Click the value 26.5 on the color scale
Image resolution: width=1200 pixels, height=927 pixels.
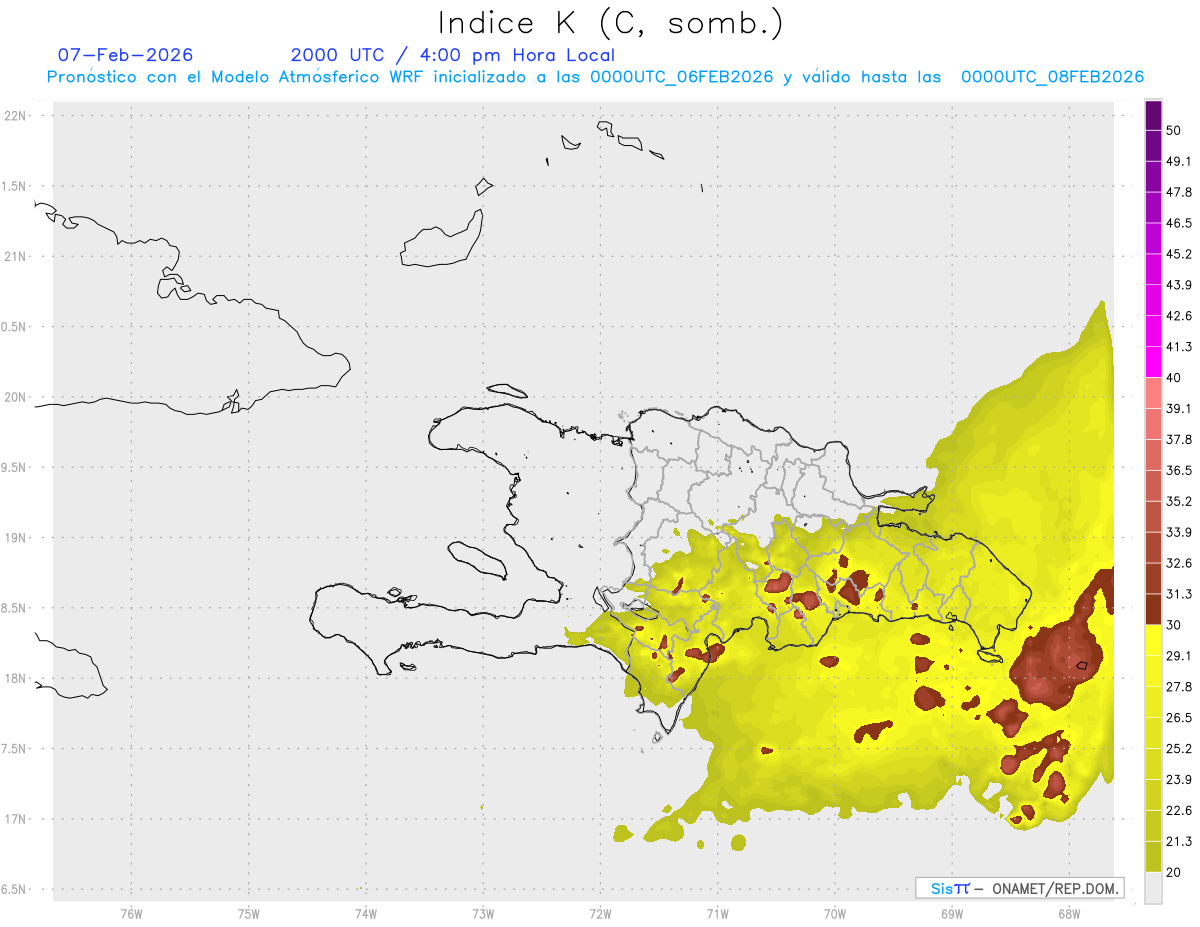click(1179, 718)
